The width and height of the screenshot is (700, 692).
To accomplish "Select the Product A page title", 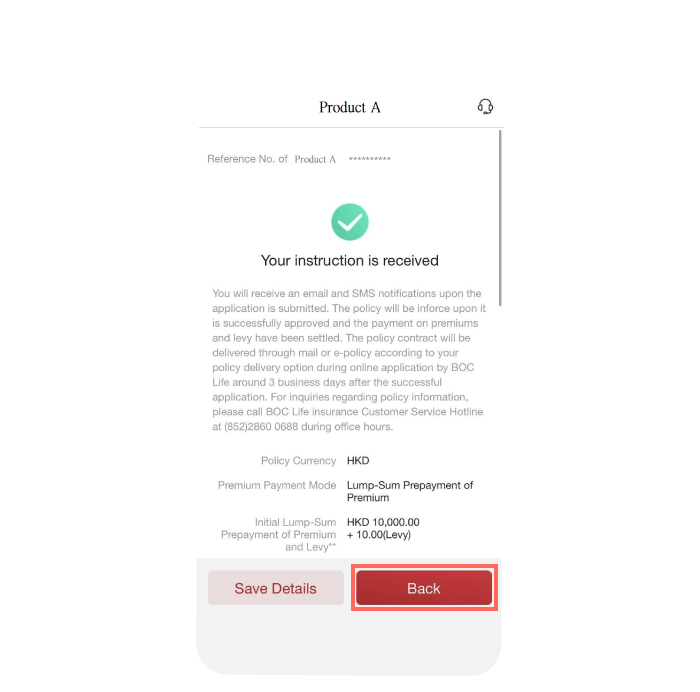I will pyautogui.click(x=350, y=107).
